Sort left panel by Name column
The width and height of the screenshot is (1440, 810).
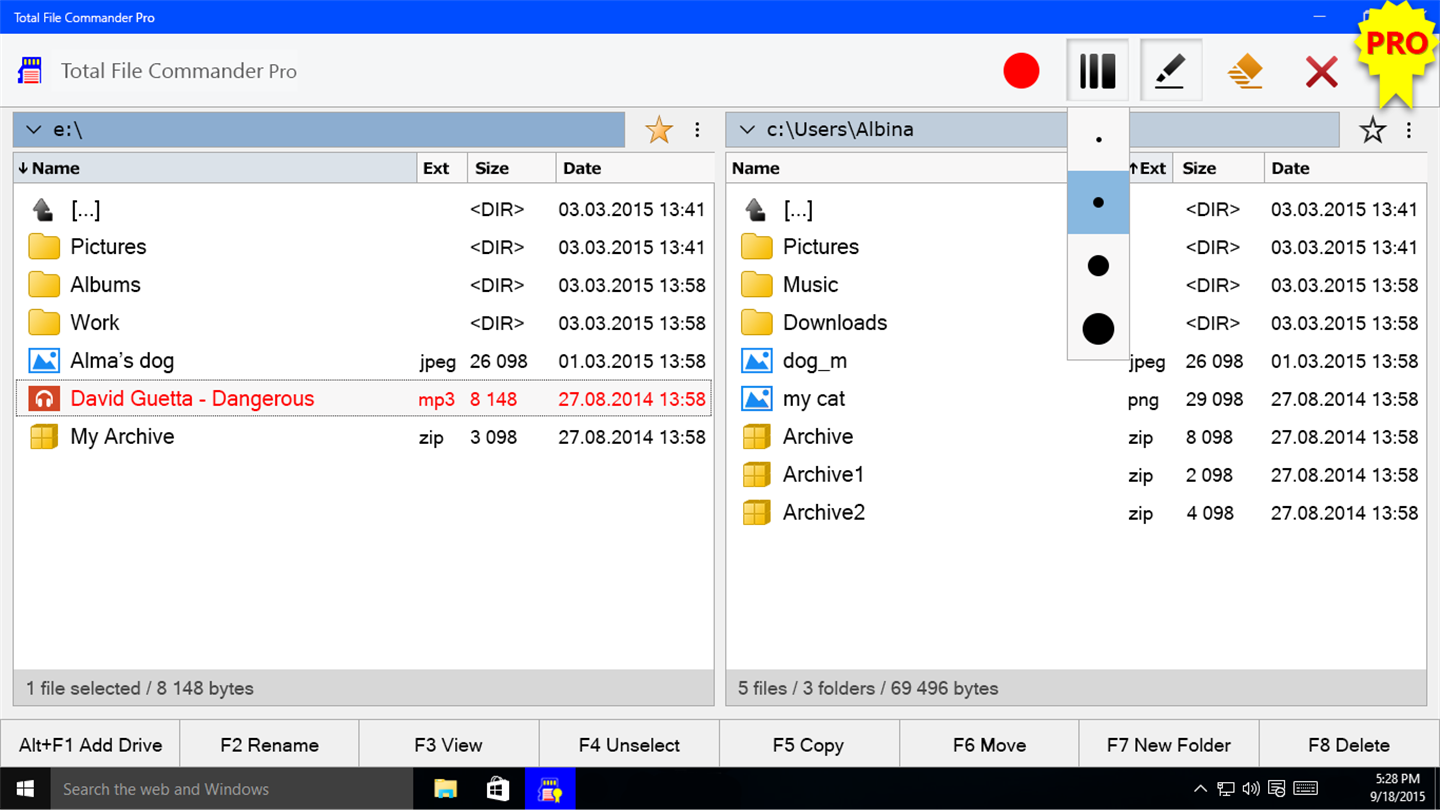pos(215,168)
